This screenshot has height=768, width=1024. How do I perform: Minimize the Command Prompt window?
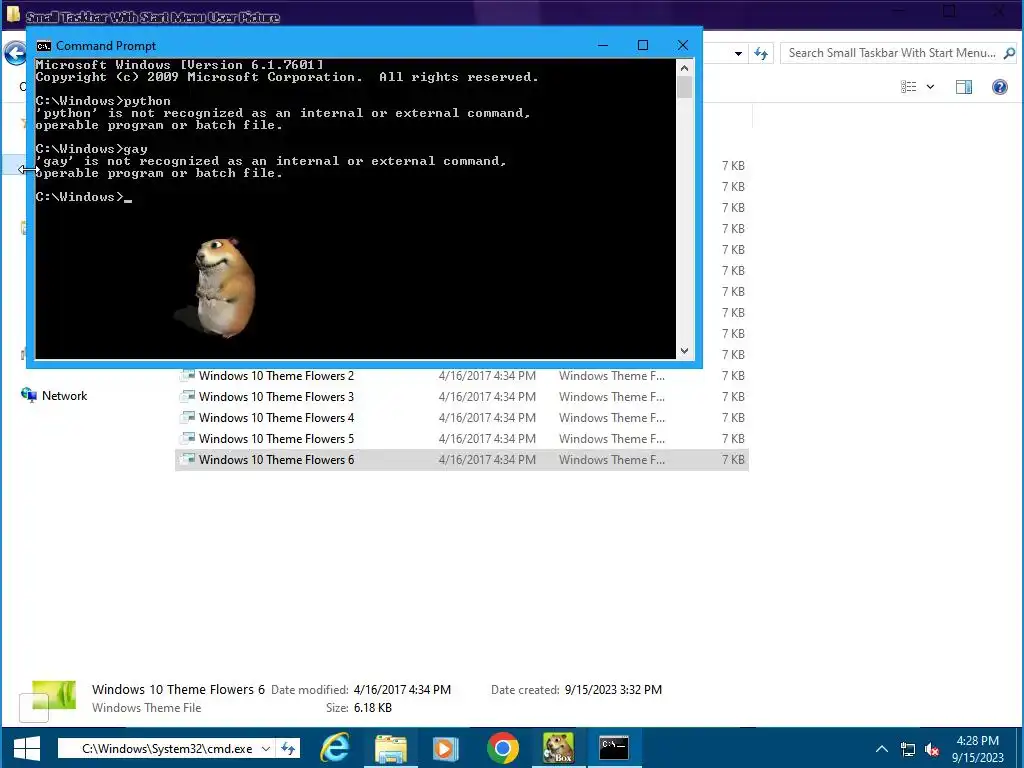coord(603,45)
